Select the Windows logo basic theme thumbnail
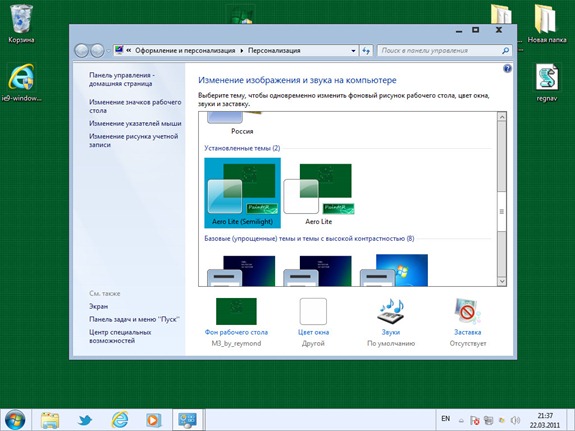This screenshot has height=431, width=575. point(394,270)
